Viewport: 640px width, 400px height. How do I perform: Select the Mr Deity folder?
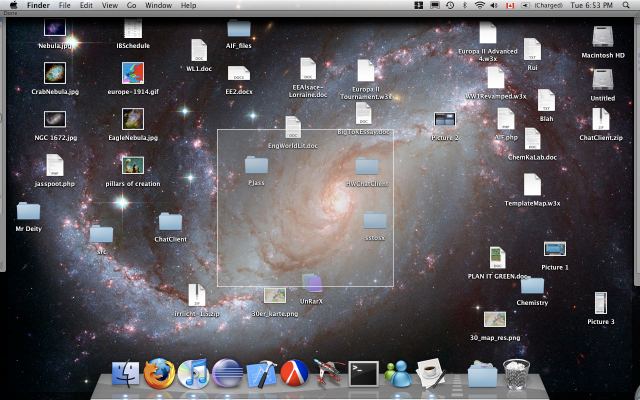pos(29,211)
